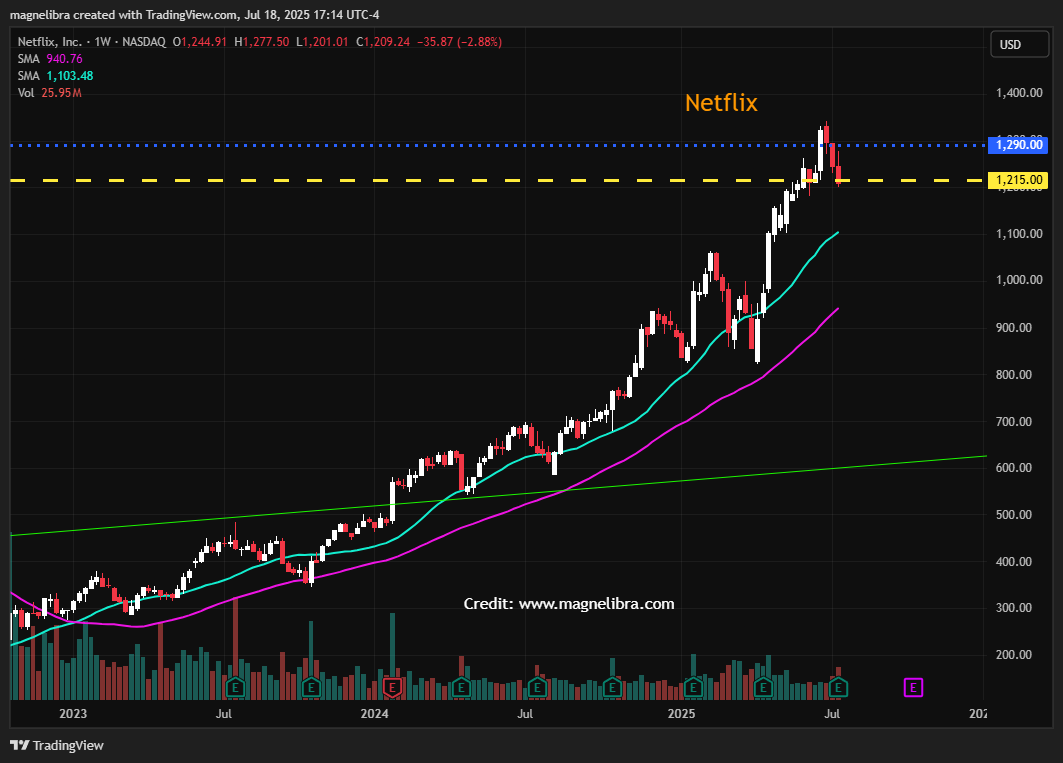Click the low price L1,201.01 value
Image resolution: width=1063 pixels, height=763 pixels.
pos(322,41)
